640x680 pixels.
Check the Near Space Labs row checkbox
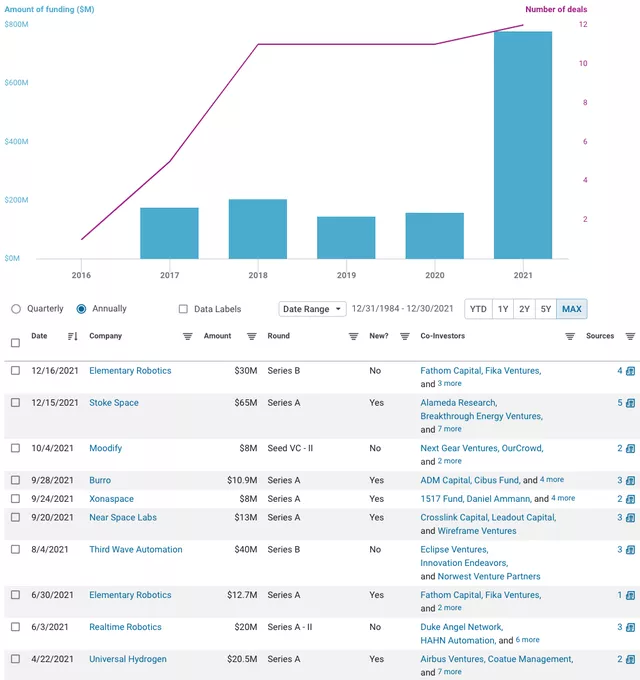[x=16, y=517]
